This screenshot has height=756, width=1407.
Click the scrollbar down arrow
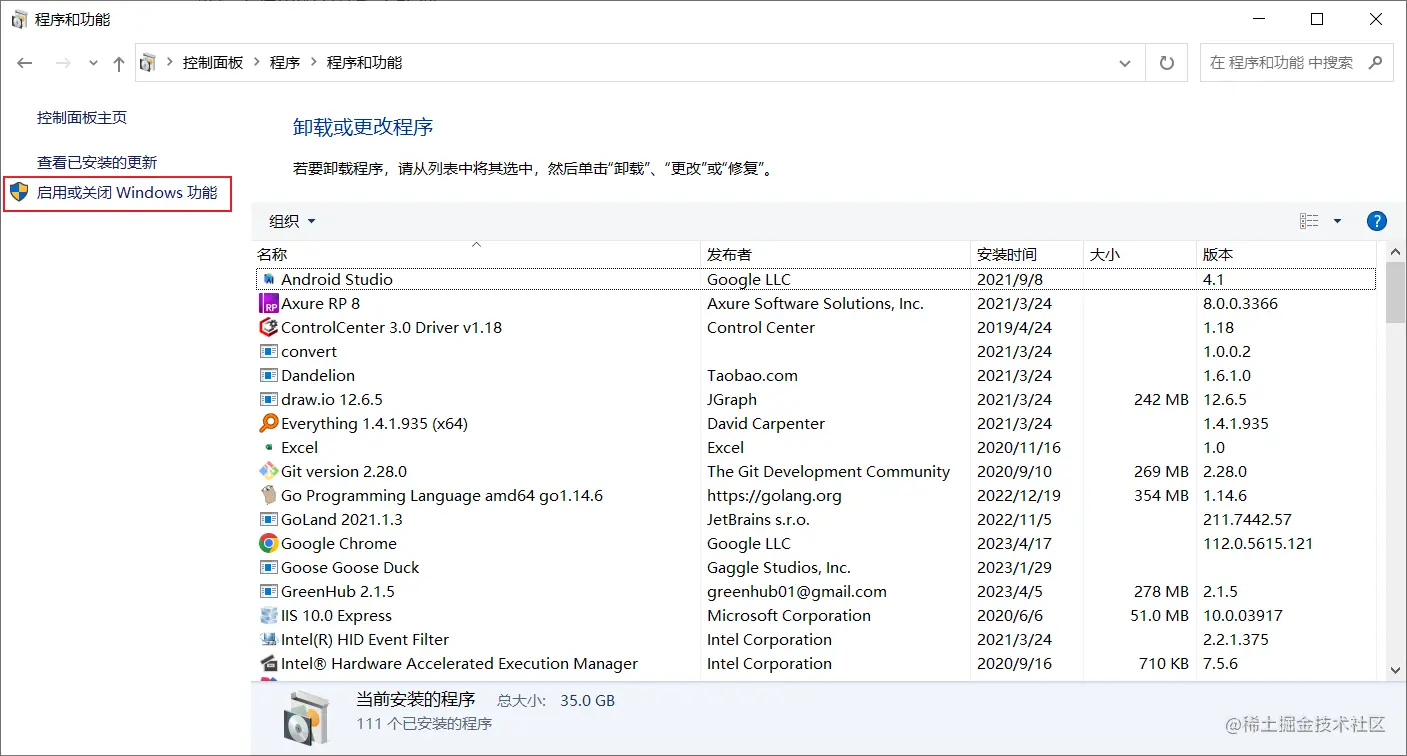(x=1395, y=670)
